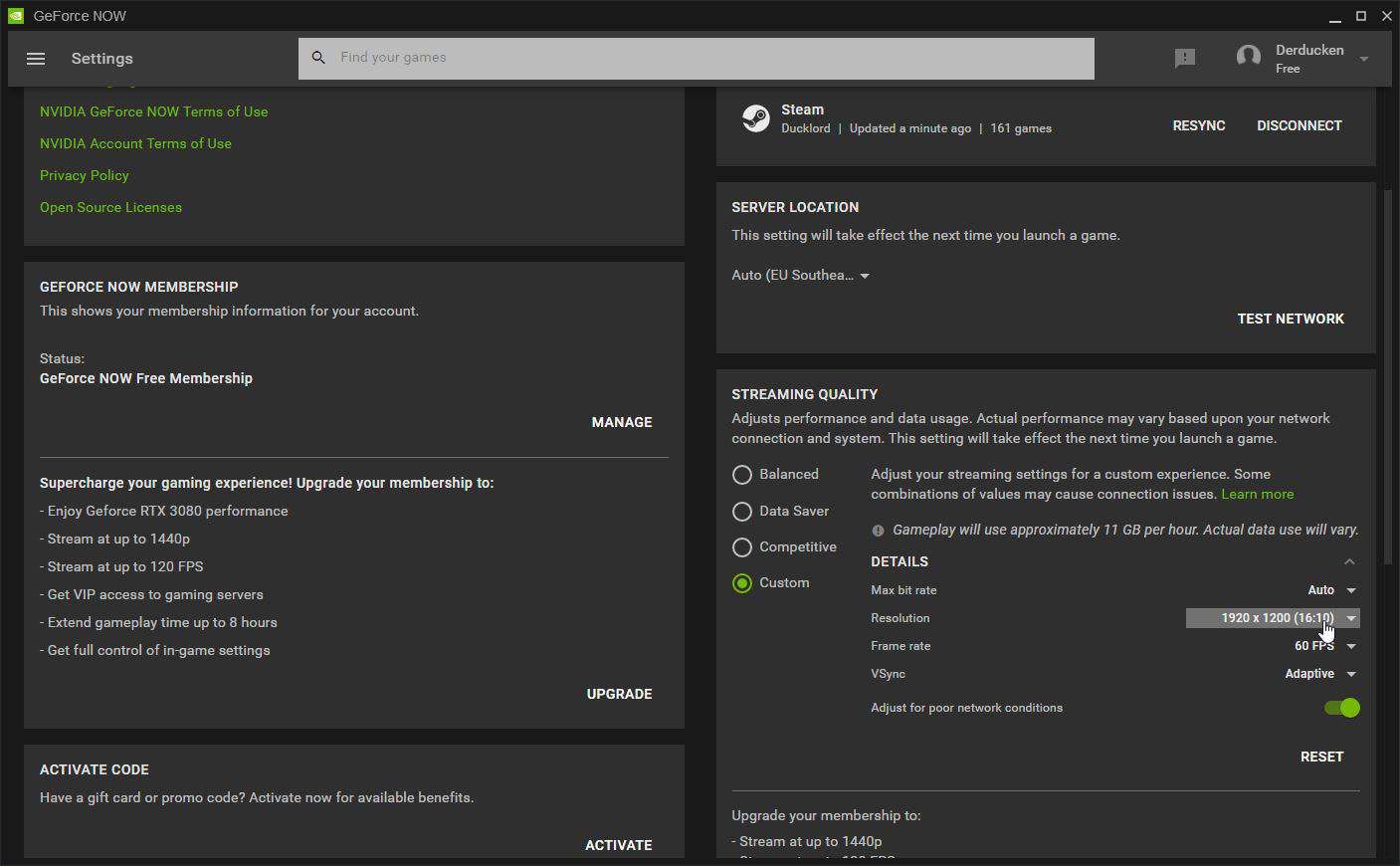This screenshot has width=1400, height=866.
Task: Click the UPGRADE membership button
Action: pos(620,694)
